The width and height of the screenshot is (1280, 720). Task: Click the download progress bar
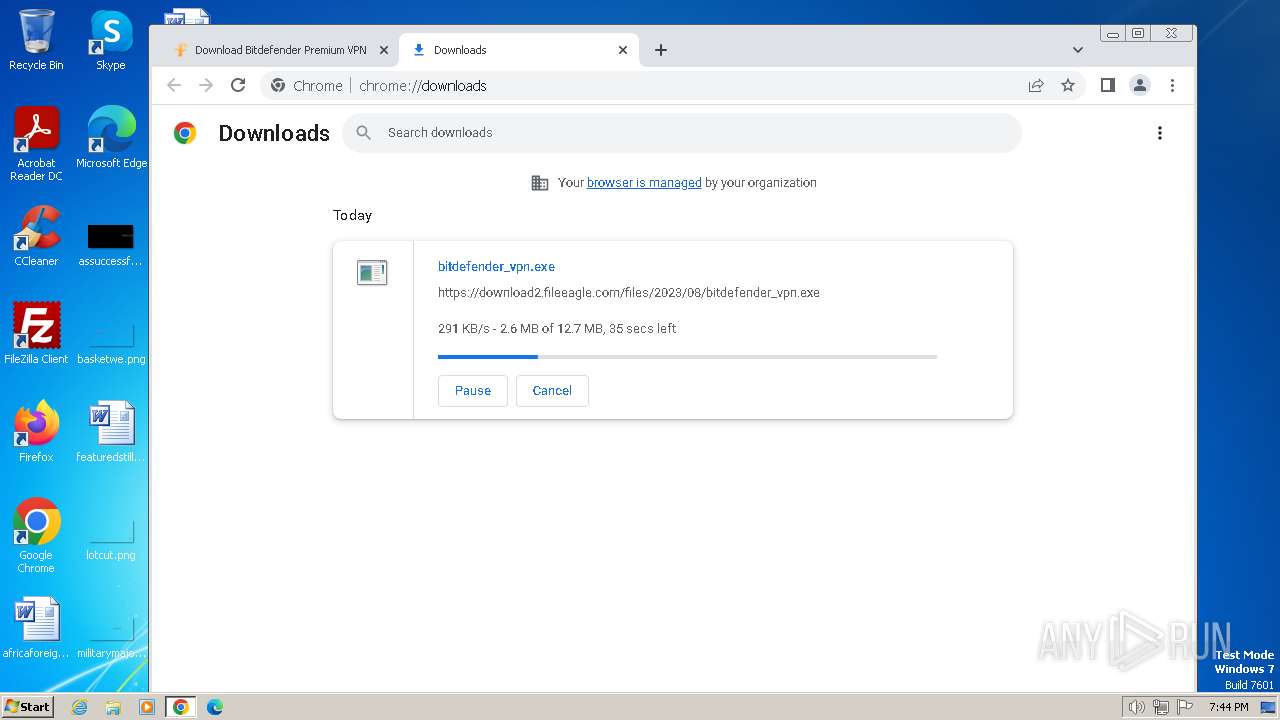point(687,357)
